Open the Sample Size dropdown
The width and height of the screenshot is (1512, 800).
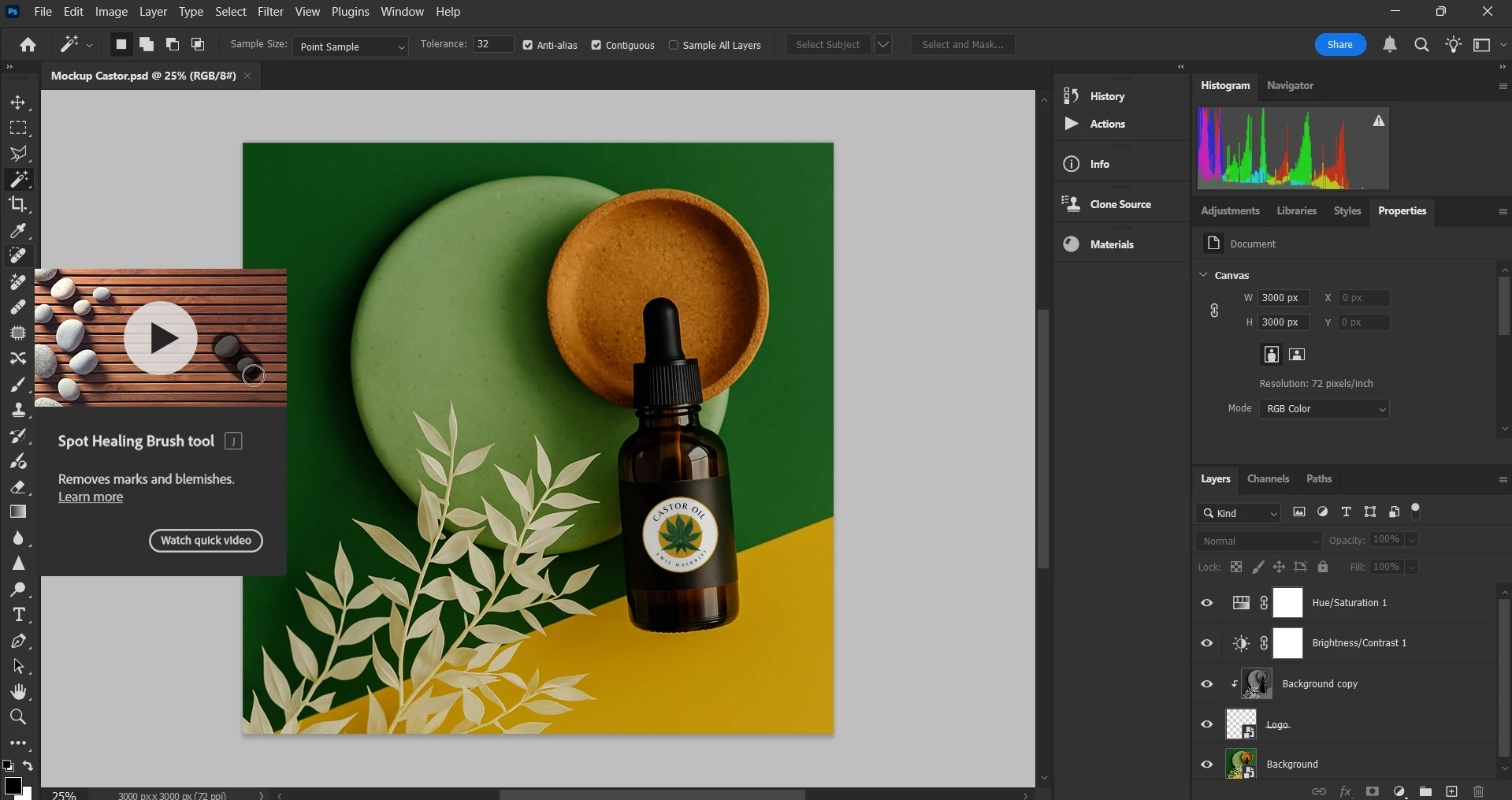click(x=351, y=47)
